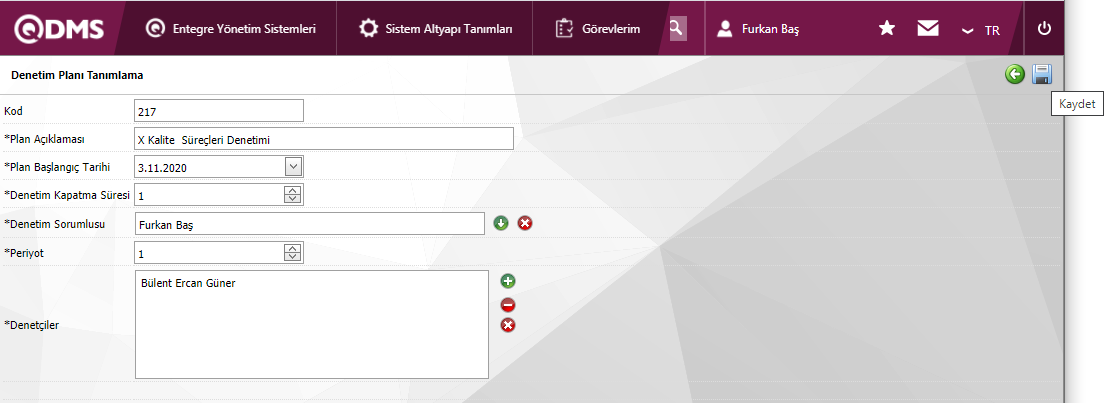Image resolution: width=1105 pixels, height=403 pixels.
Task: Click the favorites star icon
Action: coord(886,29)
